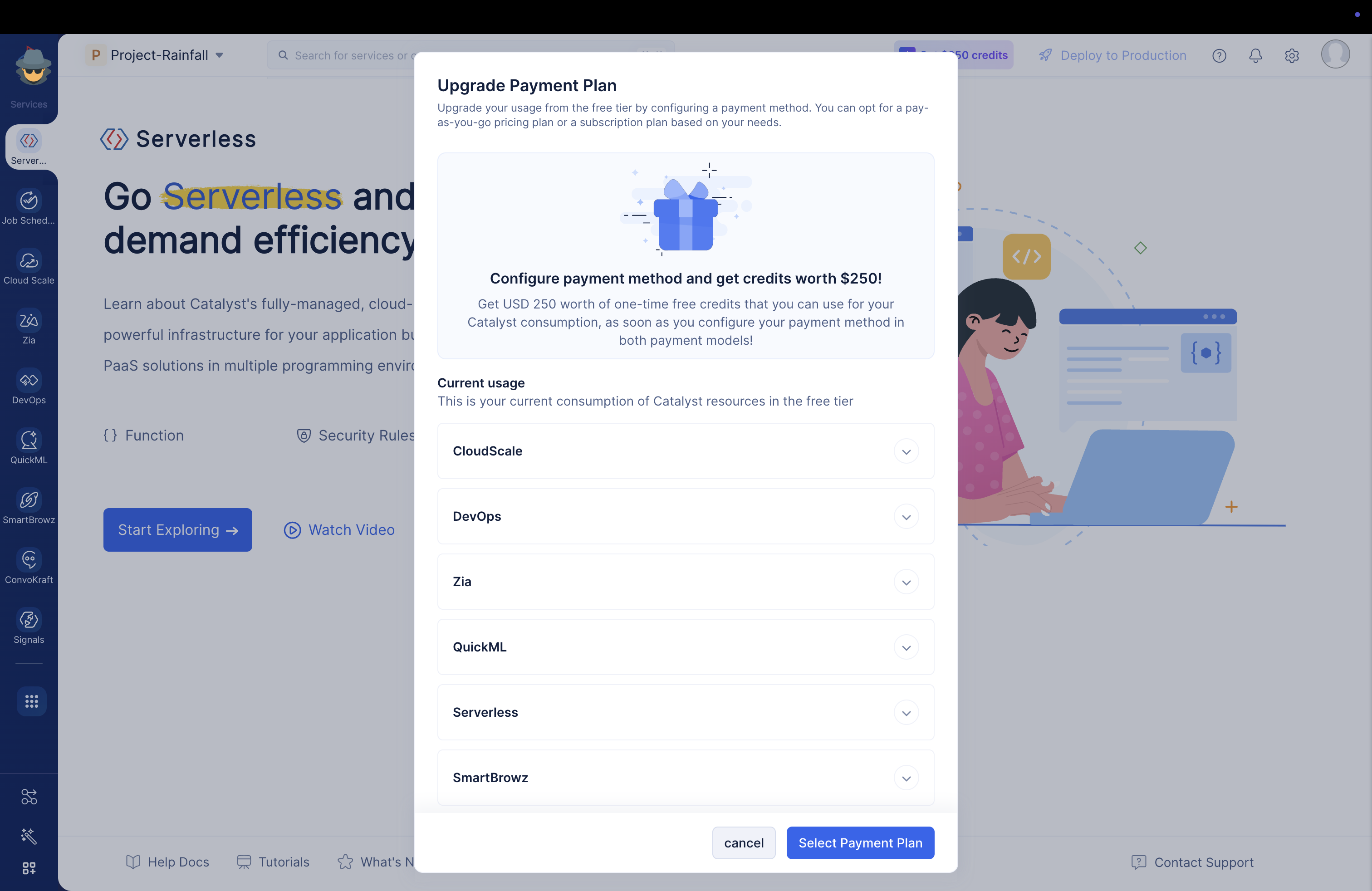Open the Project-Rainfall project dropdown
Viewport: 1372px width, 891px height.
tap(155, 55)
